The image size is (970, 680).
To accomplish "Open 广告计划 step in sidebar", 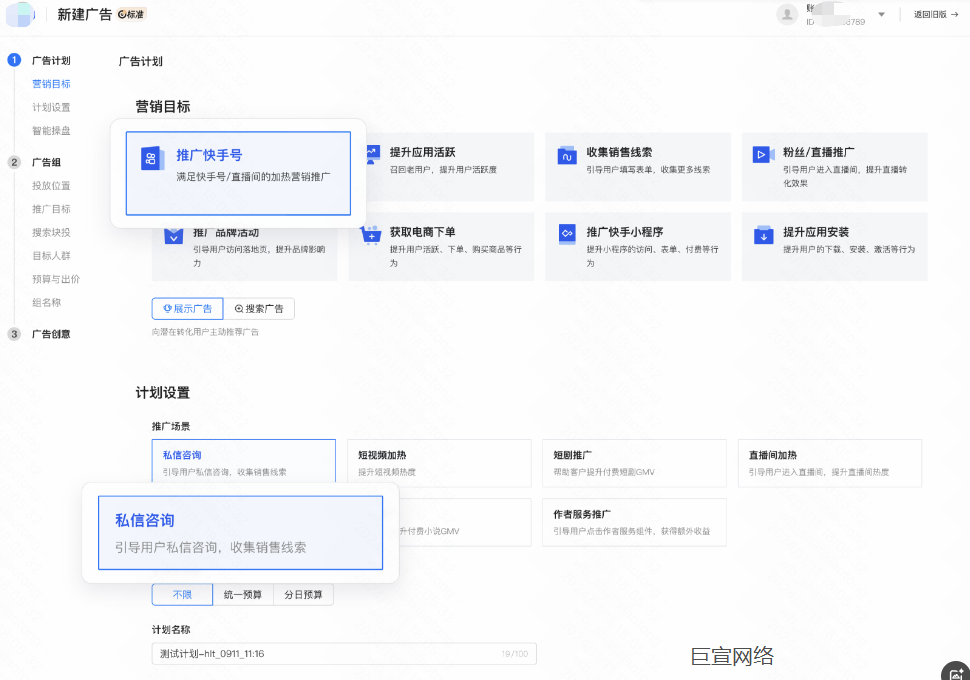I will click(51, 61).
